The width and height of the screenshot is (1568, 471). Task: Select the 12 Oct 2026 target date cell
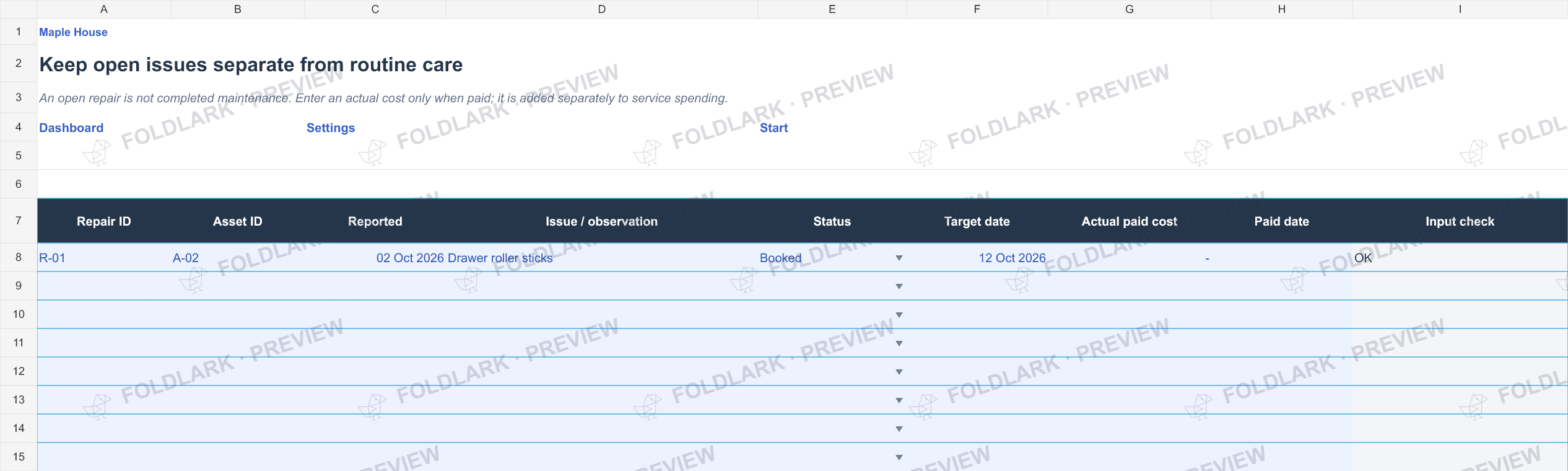coord(977,258)
